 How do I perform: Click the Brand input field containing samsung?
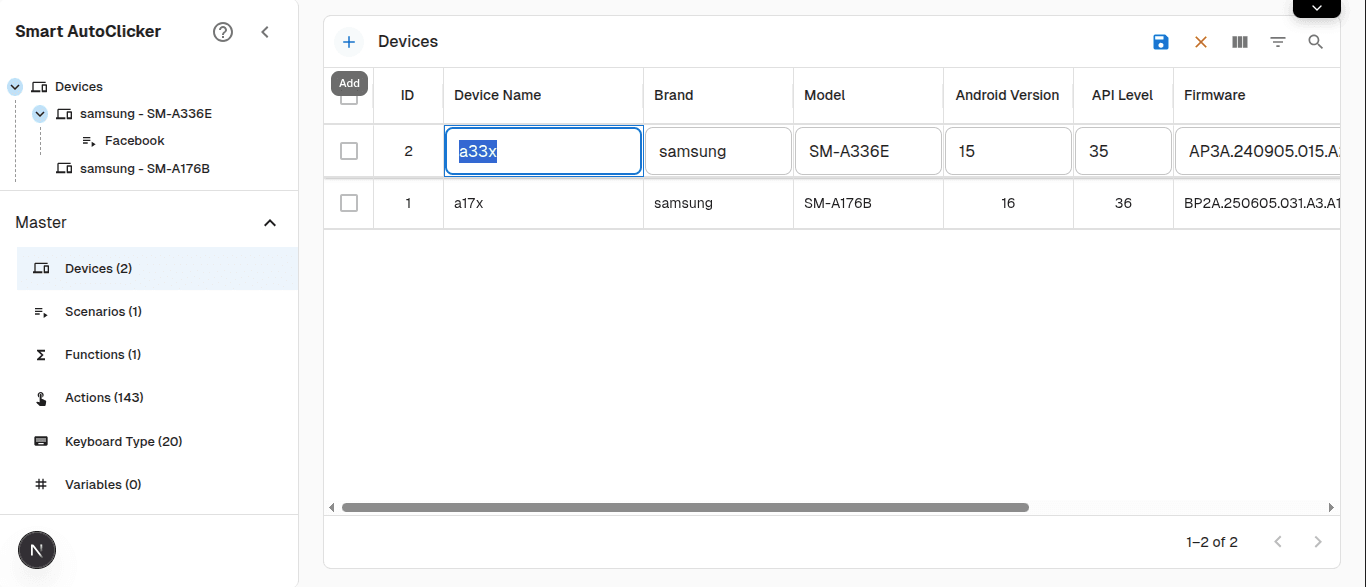pos(718,152)
